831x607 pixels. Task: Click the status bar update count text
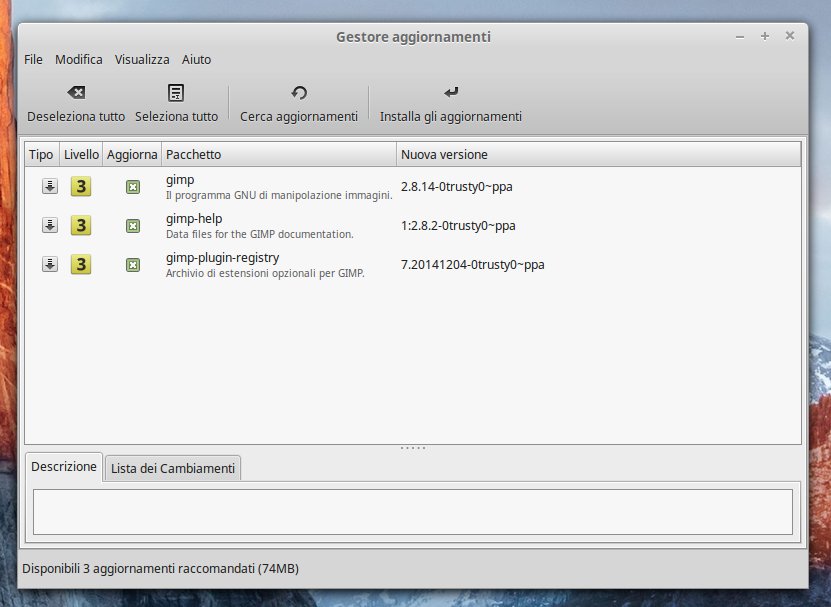(161, 569)
